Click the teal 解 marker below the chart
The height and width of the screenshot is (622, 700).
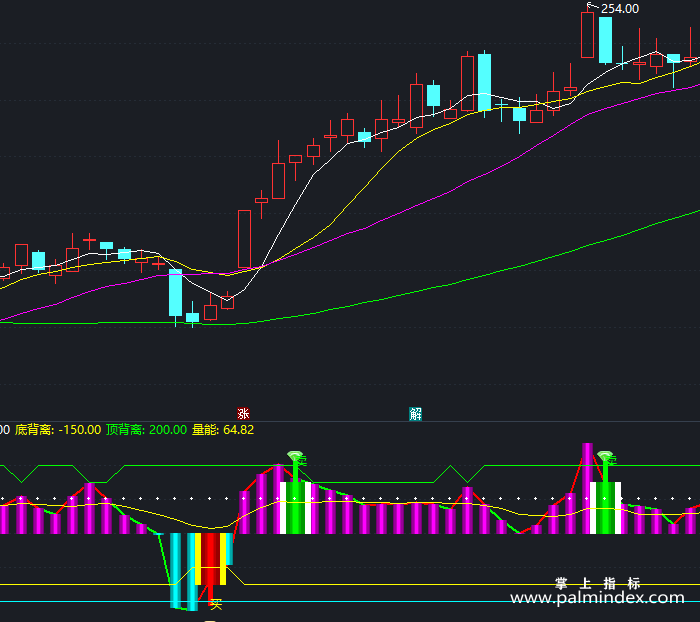click(x=415, y=414)
